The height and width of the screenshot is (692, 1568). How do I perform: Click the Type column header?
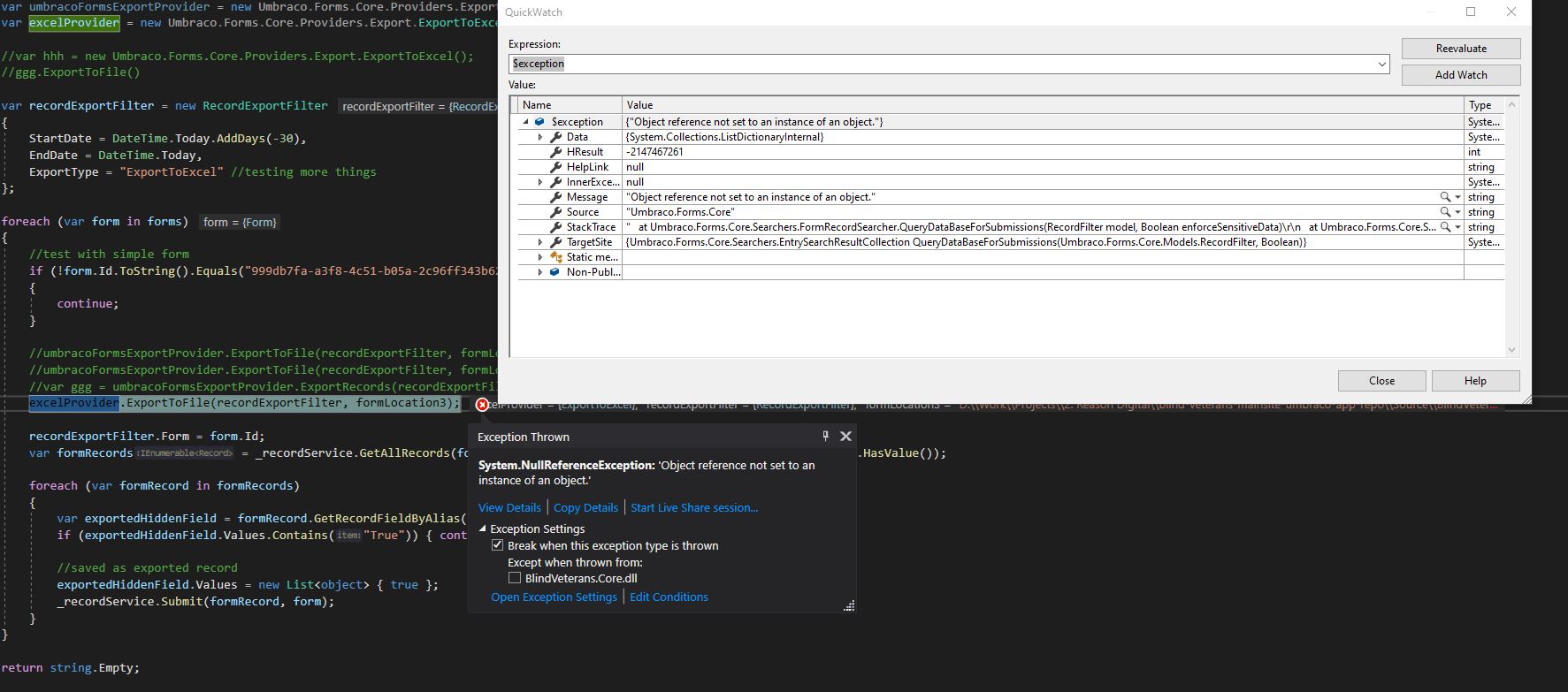[1483, 104]
